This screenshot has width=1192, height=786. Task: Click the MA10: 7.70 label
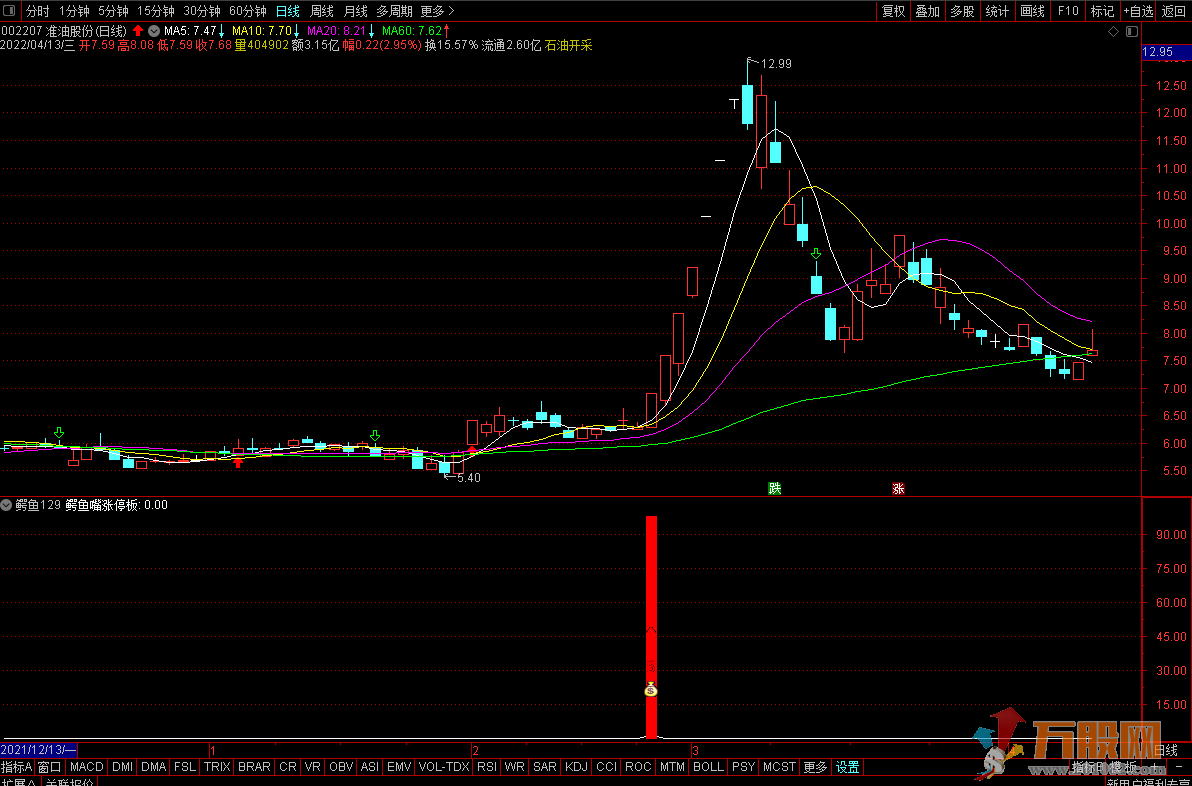(262, 31)
